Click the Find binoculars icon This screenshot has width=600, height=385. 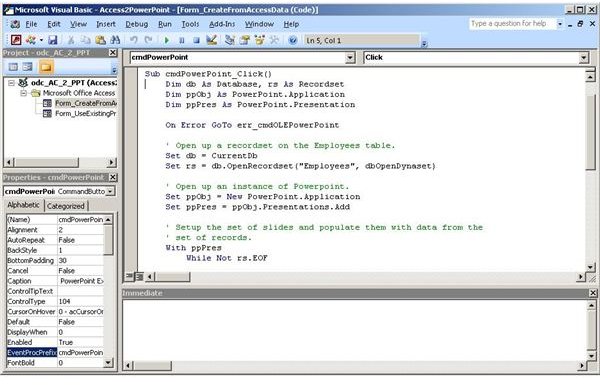(x=115, y=40)
